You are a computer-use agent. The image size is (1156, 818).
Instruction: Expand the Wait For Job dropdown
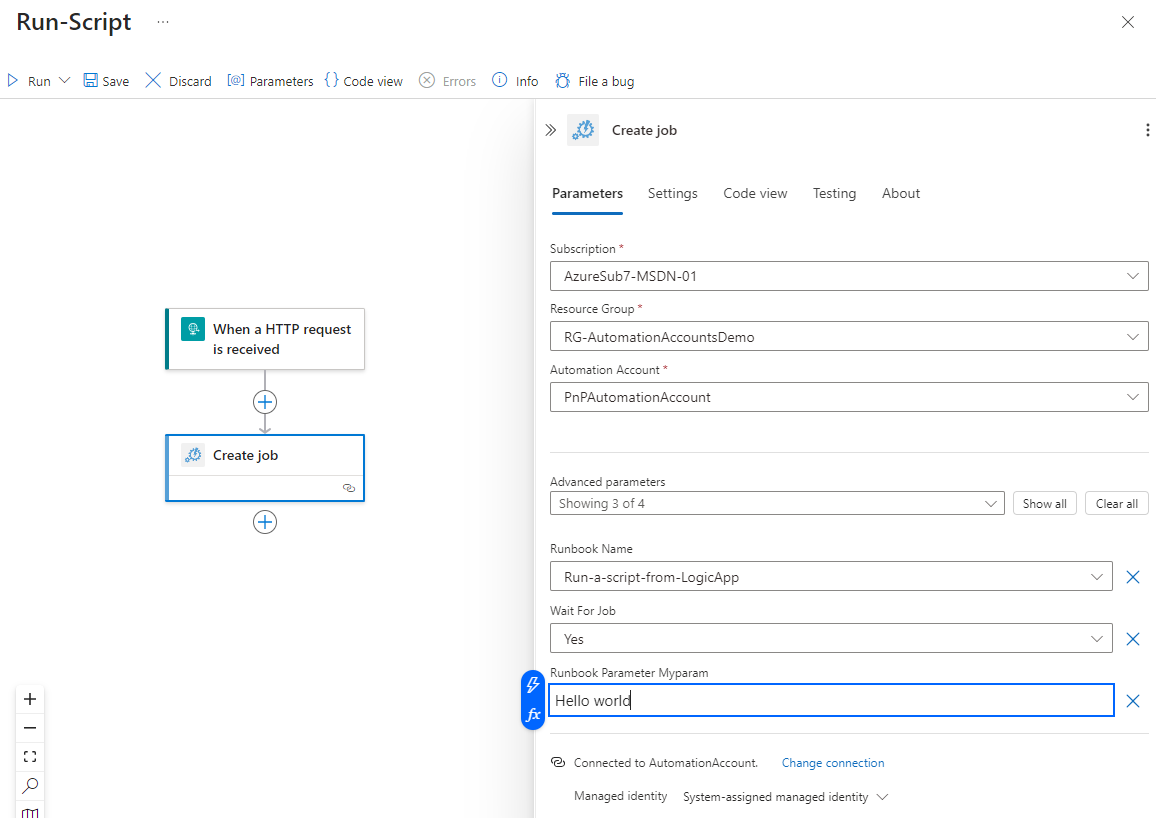pyautogui.click(x=1097, y=639)
